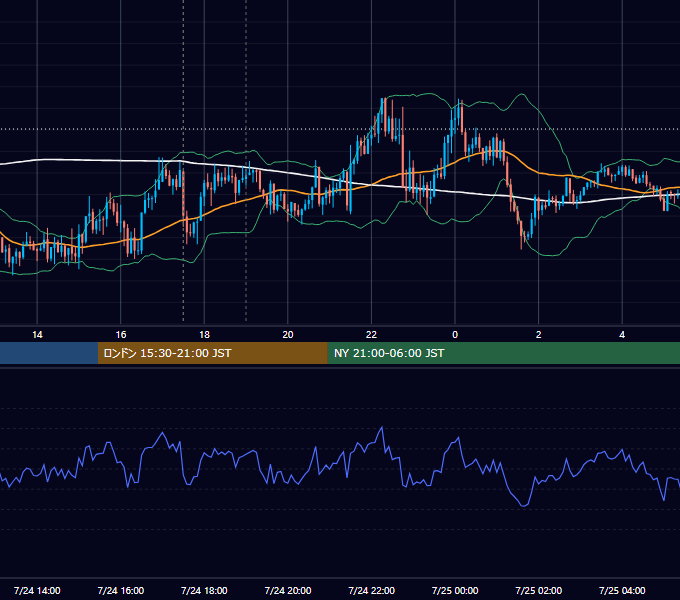Click hour label 20 on price chart axis
680x600 pixels.
pyautogui.click(x=288, y=335)
